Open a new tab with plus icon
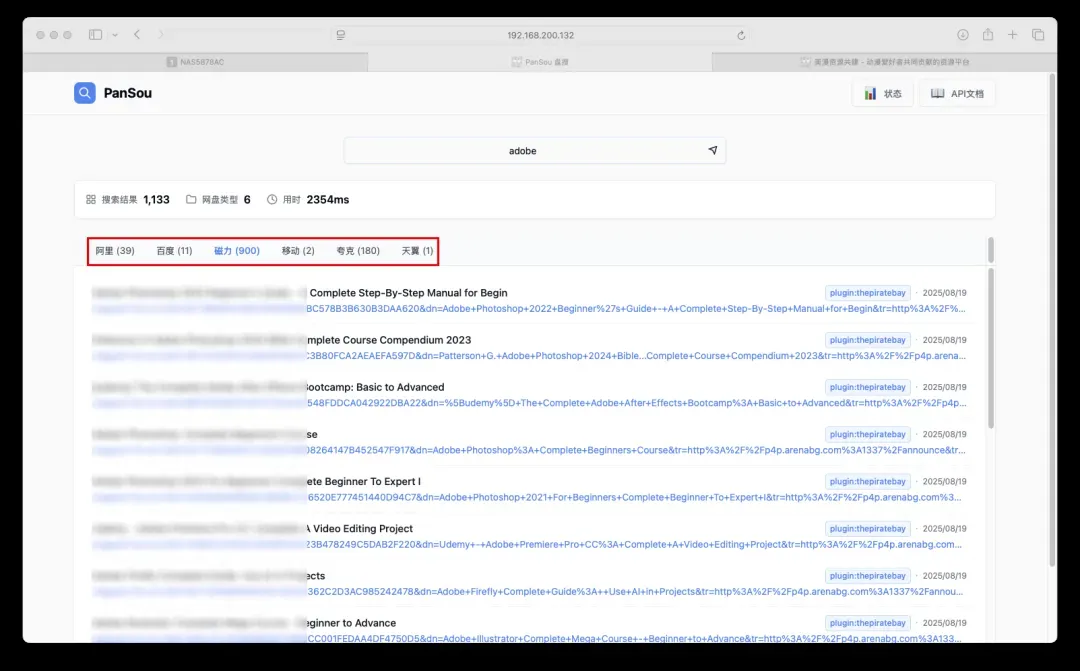The width and height of the screenshot is (1080, 671). coord(1013,35)
